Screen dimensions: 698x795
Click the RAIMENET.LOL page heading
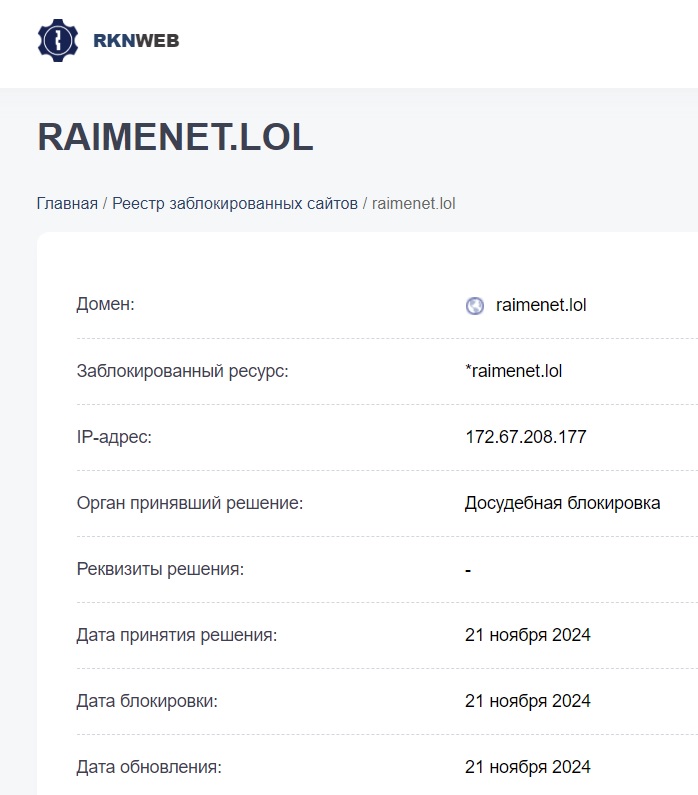(x=175, y=137)
